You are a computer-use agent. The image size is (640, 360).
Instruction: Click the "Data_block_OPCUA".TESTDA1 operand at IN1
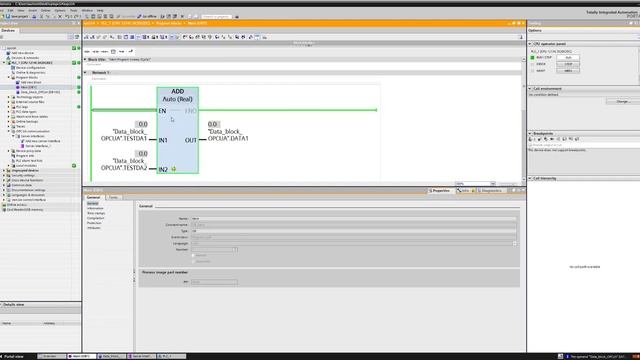tap(124, 135)
